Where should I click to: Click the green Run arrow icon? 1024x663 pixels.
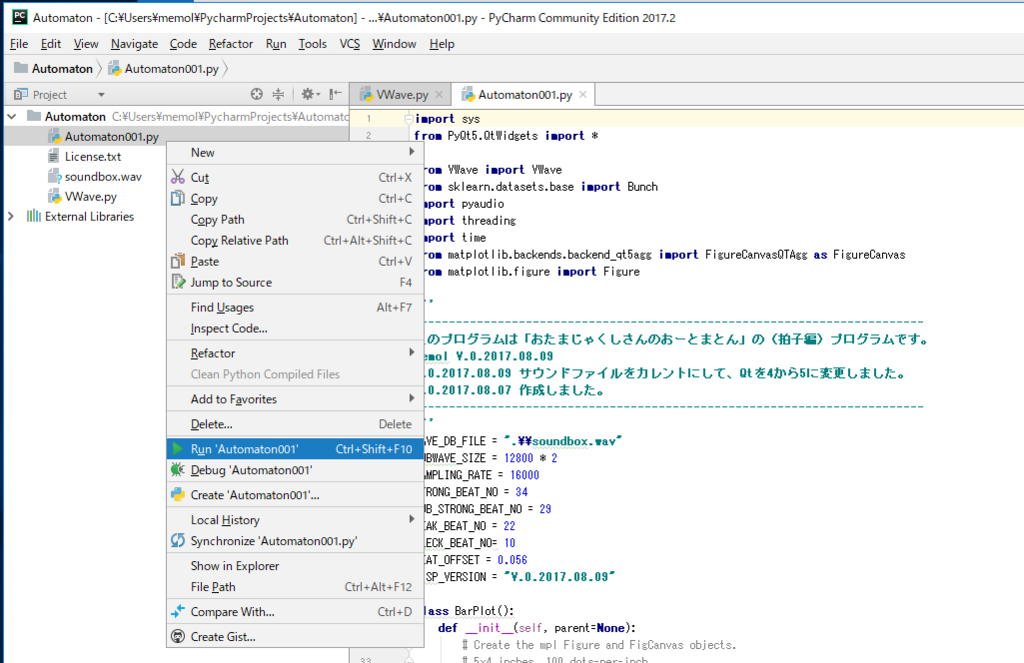pos(177,449)
